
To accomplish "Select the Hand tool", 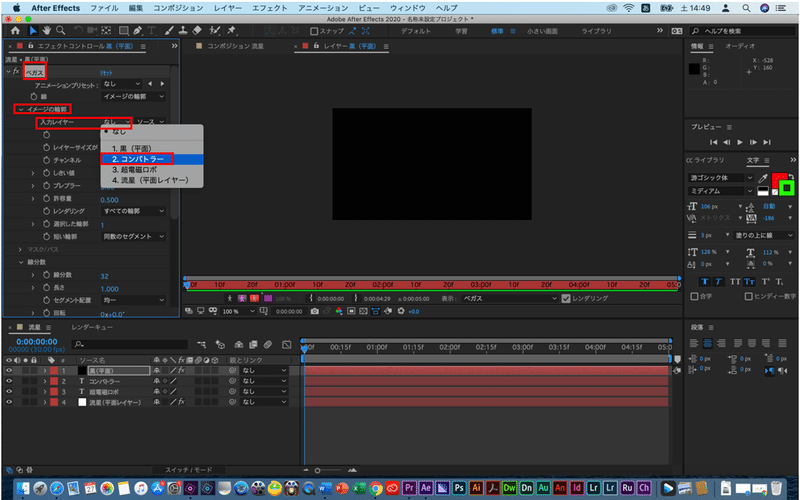I will point(46,31).
